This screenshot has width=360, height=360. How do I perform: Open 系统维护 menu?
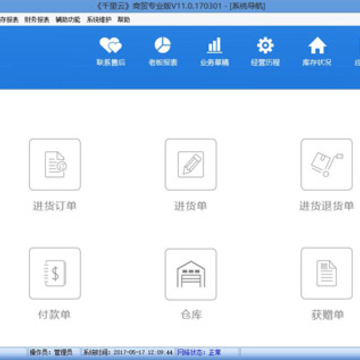pyautogui.click(x=99, y=20)
